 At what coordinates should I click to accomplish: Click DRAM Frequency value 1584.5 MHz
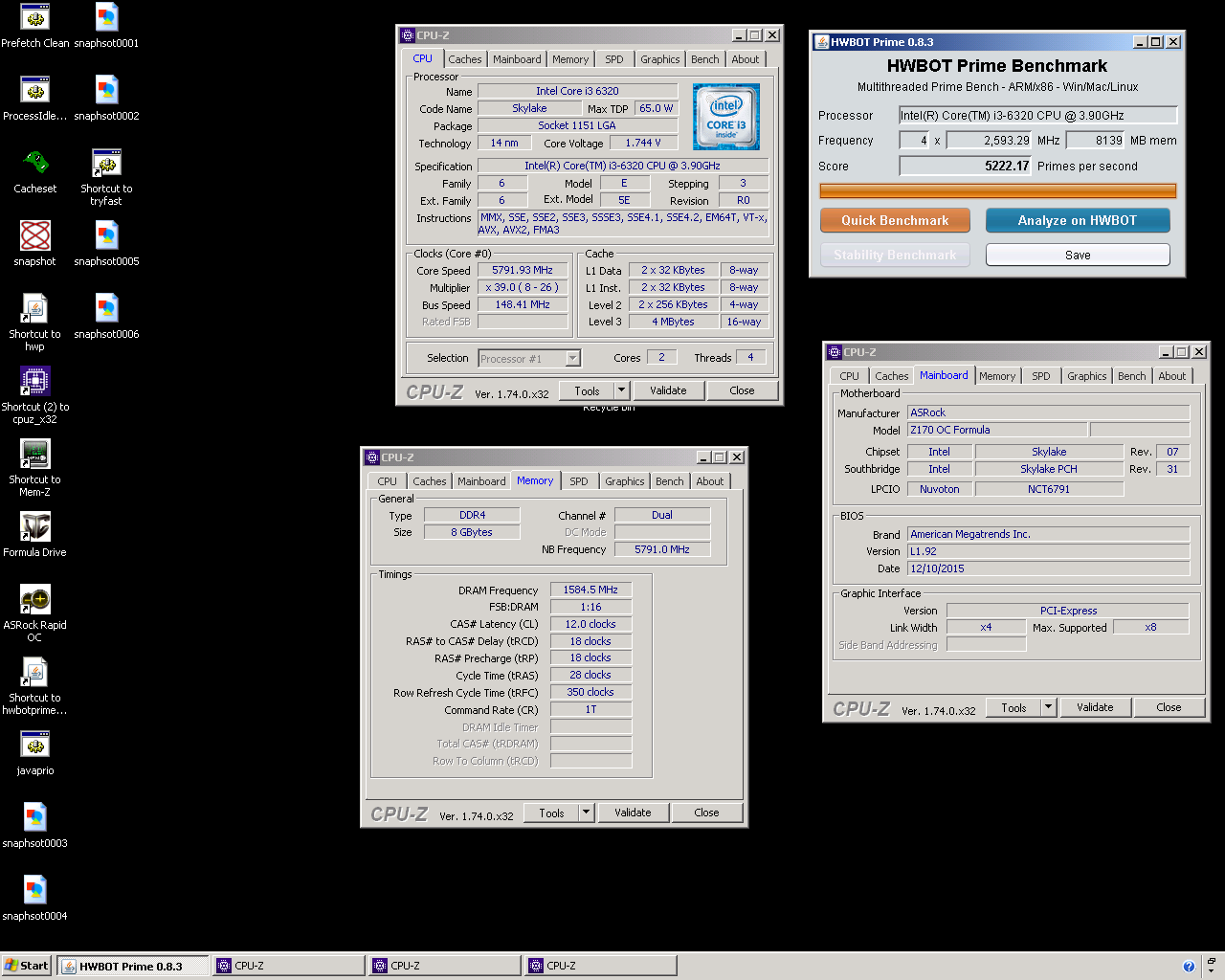tap(590, 590)
